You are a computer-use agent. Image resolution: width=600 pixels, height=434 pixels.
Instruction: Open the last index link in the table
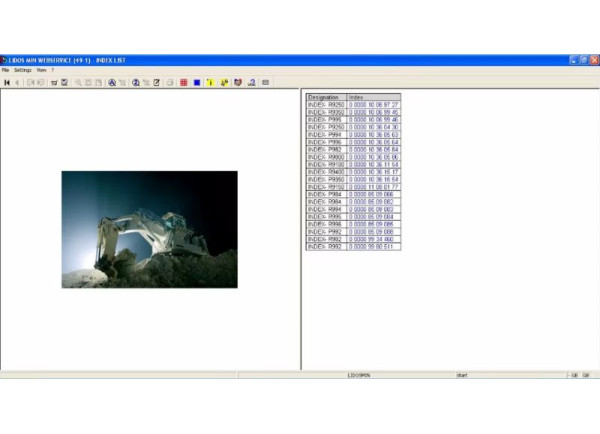[374, 246]
